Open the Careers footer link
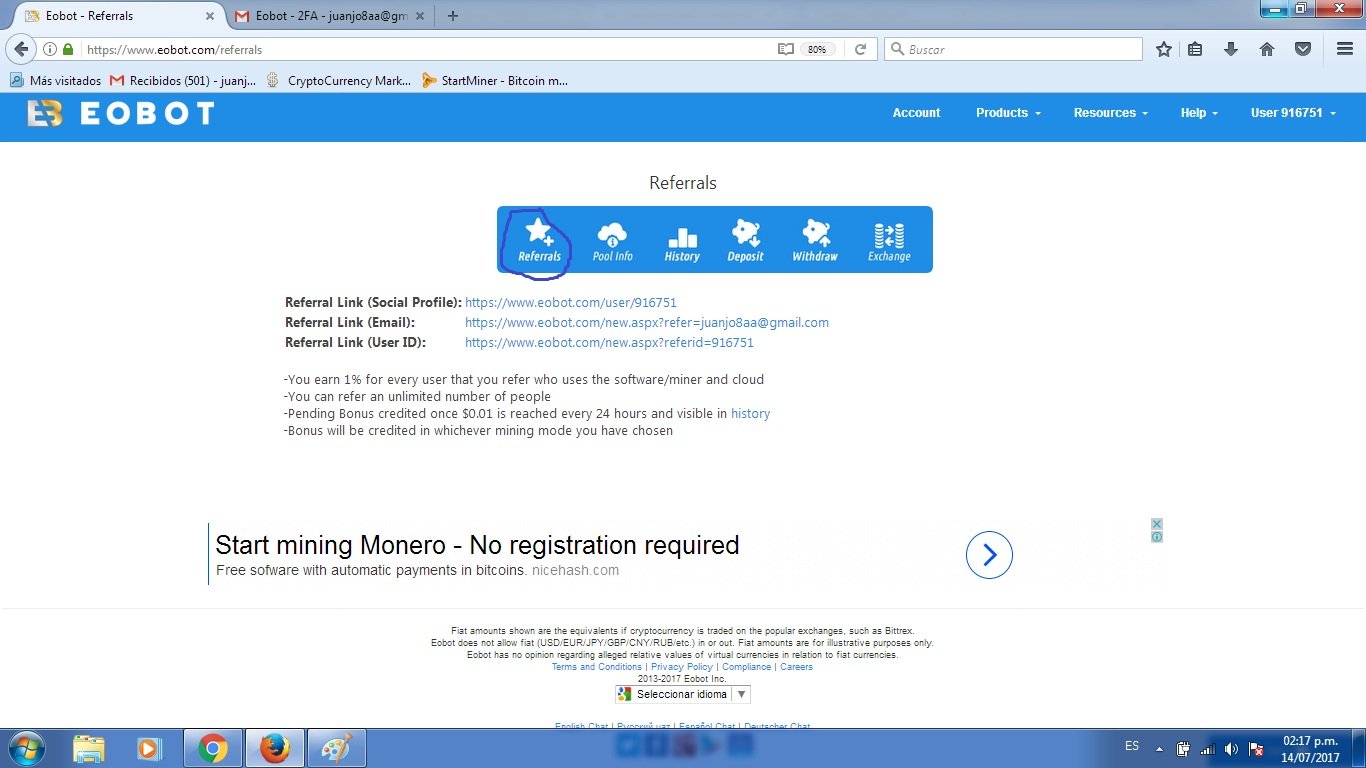The width and height of the screenshot is (1366, 768). (797, 667)
